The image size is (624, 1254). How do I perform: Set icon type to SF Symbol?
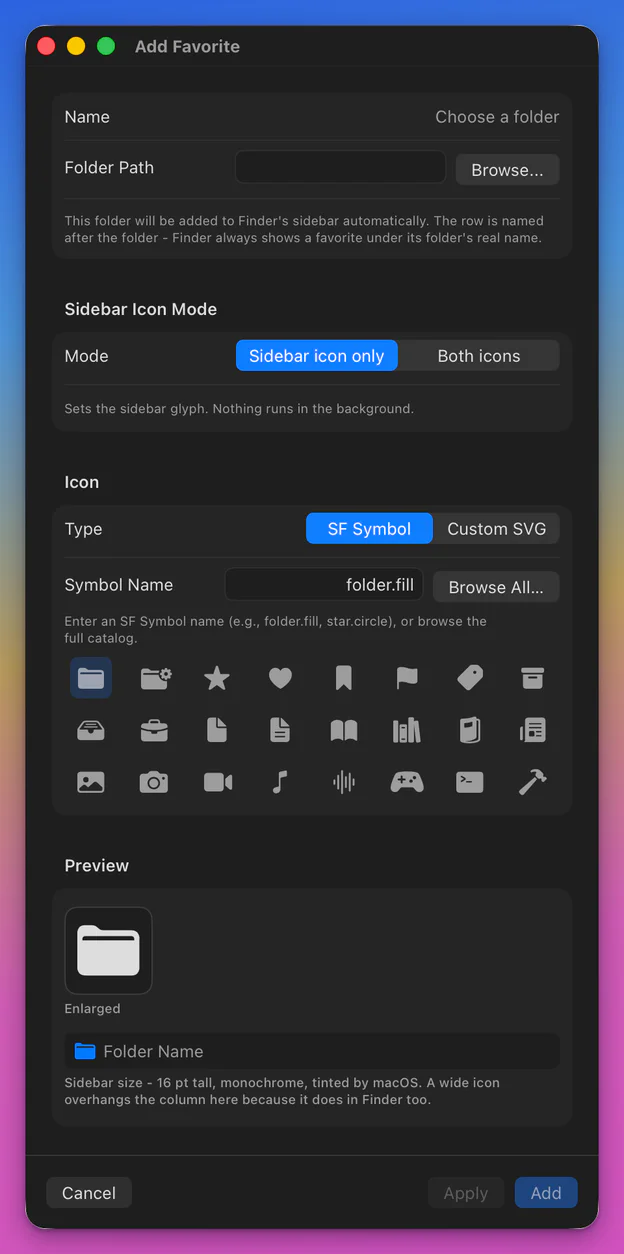(369, 529)
